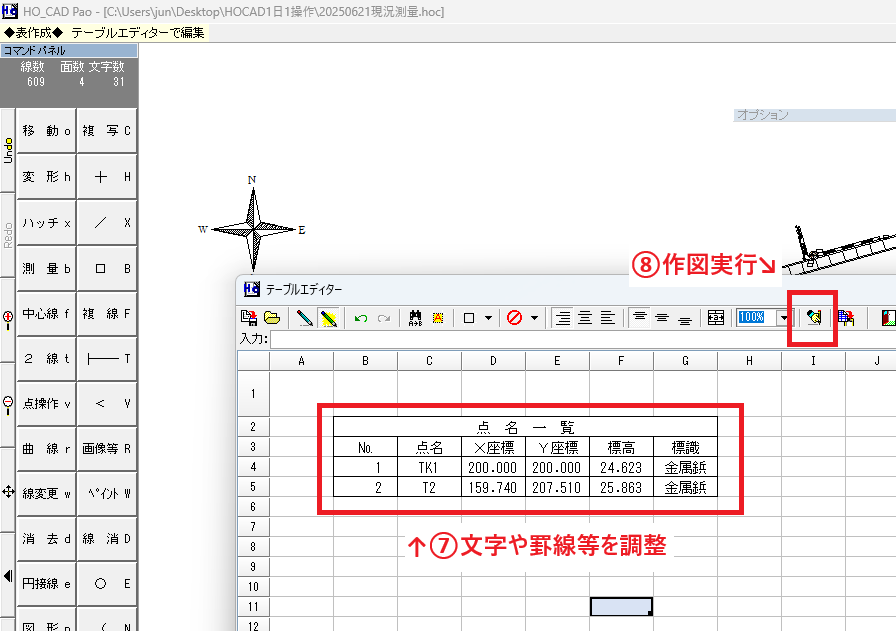Click the red prohibition circle icon
This screenshot has height=631, width=896.
point(514,318)
